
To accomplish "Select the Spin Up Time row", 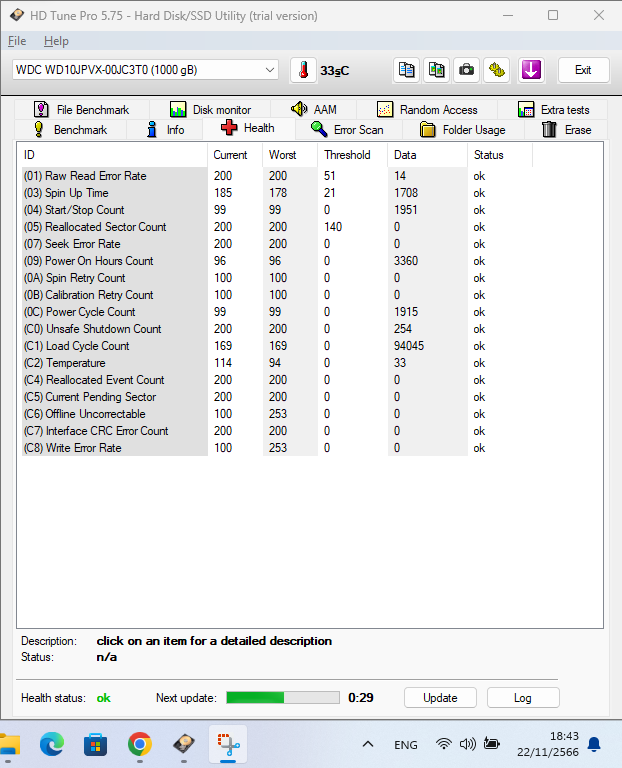I will pyautogui.click(x=277, y=193).
